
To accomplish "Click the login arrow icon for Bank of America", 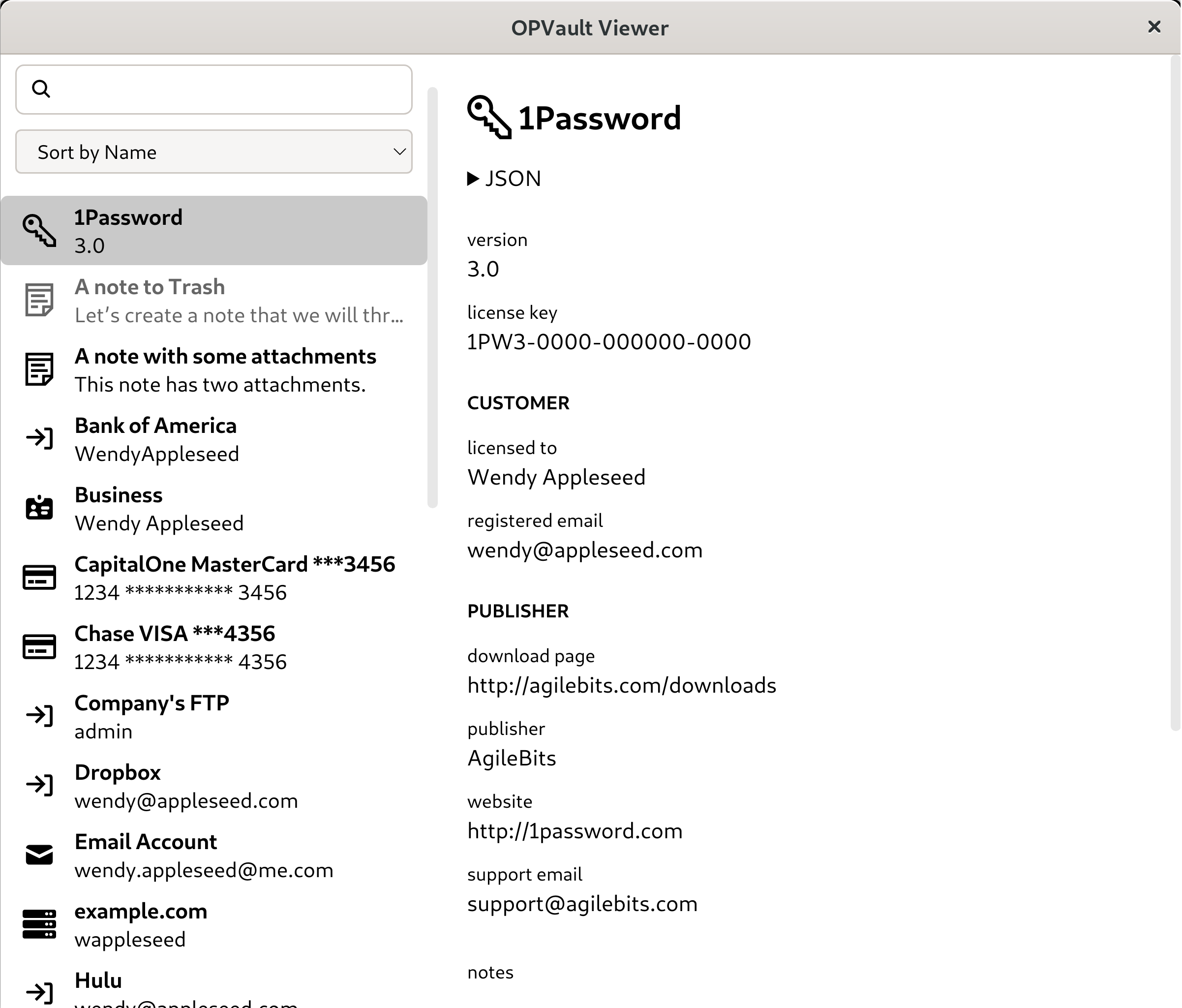I will [x=39, y=438].
